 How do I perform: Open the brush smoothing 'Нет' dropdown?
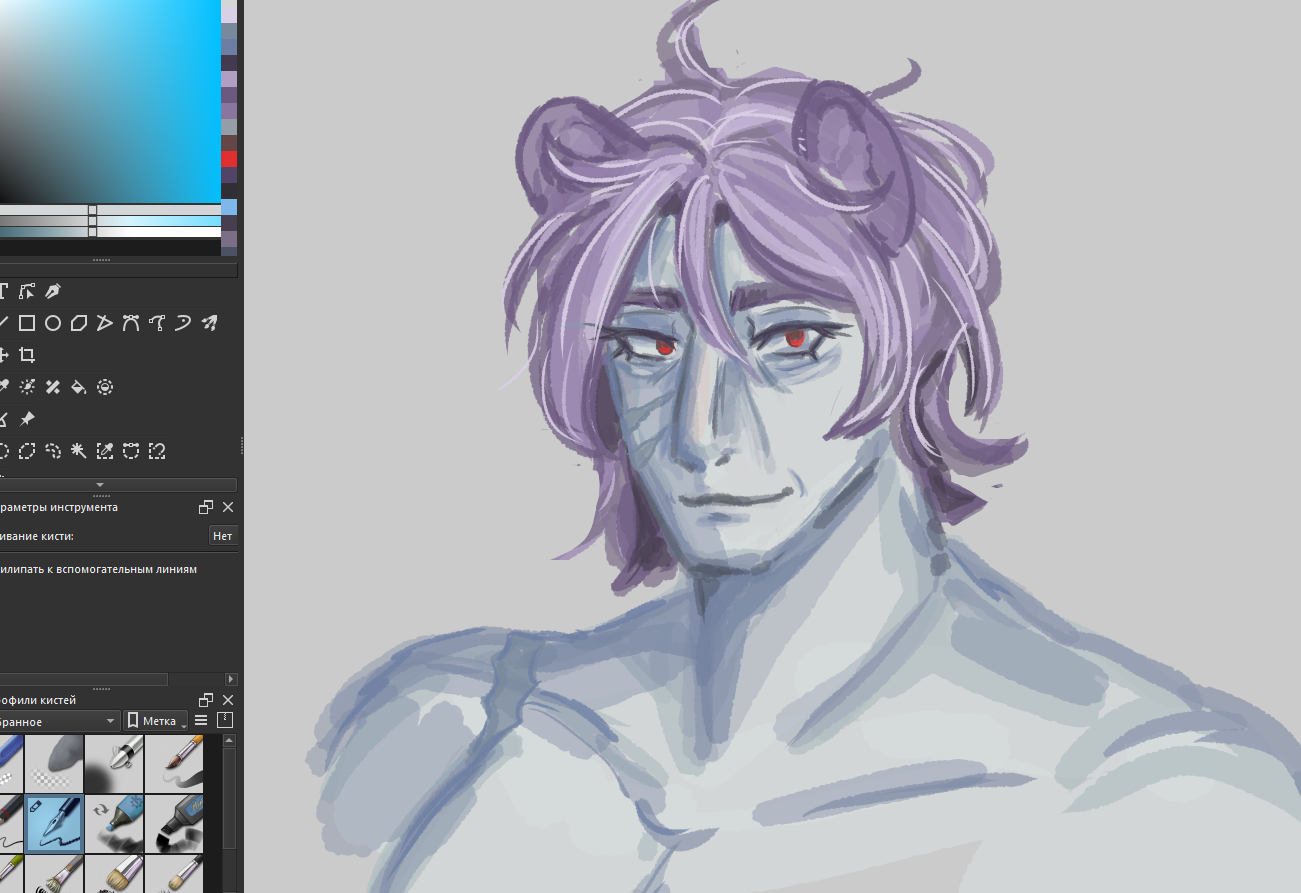pos(222,536)
